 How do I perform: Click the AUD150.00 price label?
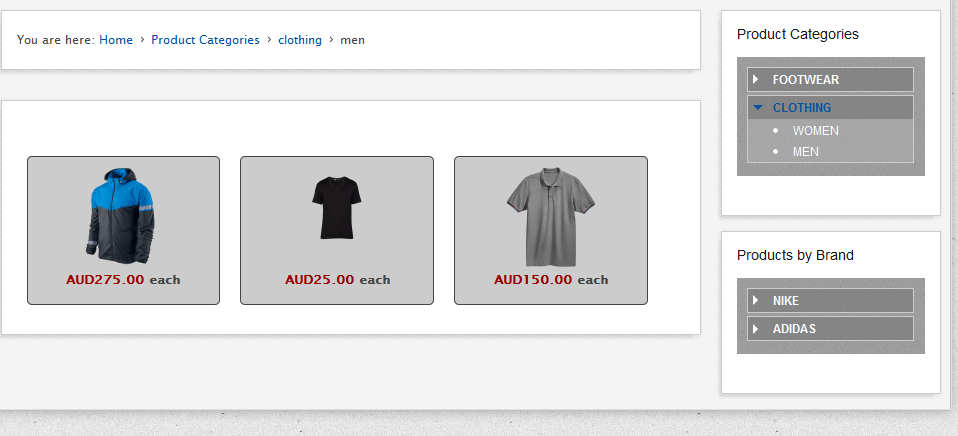point(533,280)
